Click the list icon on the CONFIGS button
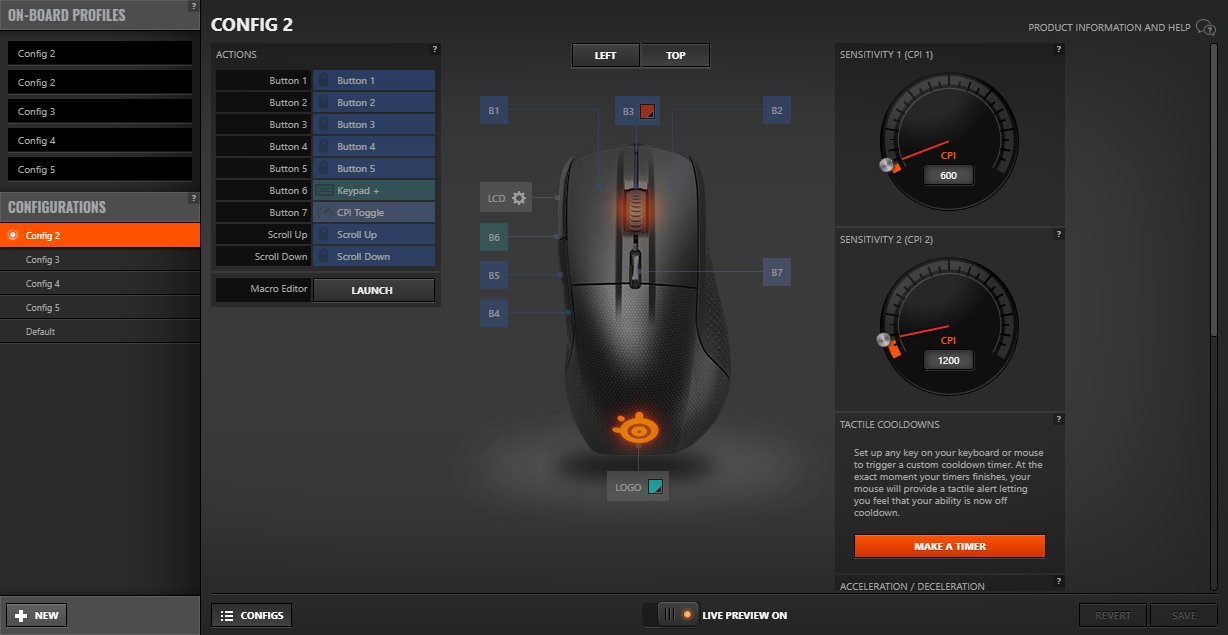Screen dimensions: 1228x635 point(227,615)
